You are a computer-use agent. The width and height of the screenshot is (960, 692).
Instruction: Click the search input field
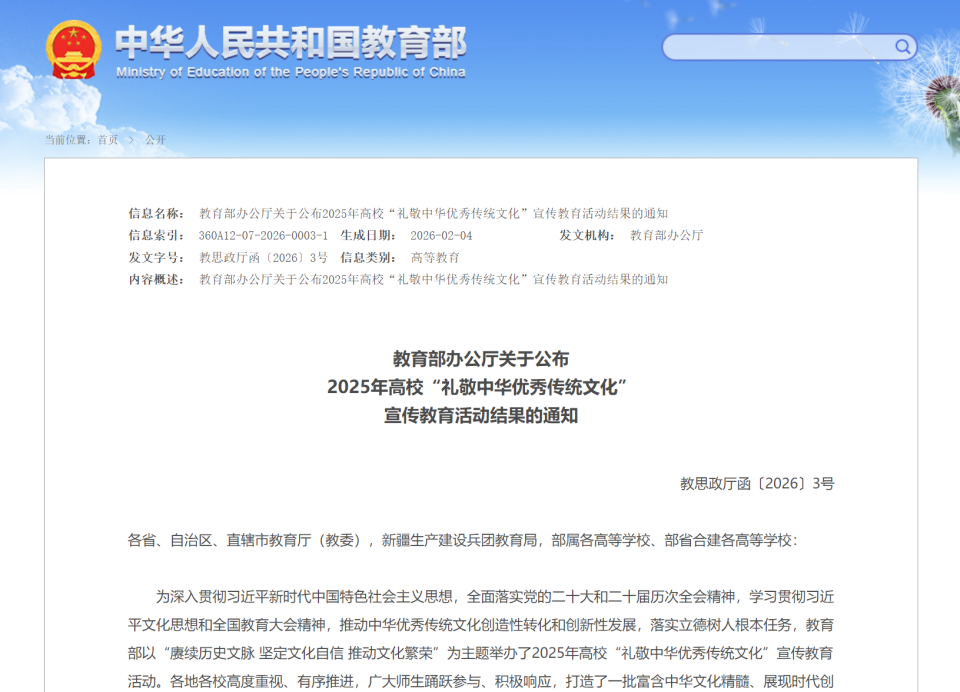click(x=780, y=47)
